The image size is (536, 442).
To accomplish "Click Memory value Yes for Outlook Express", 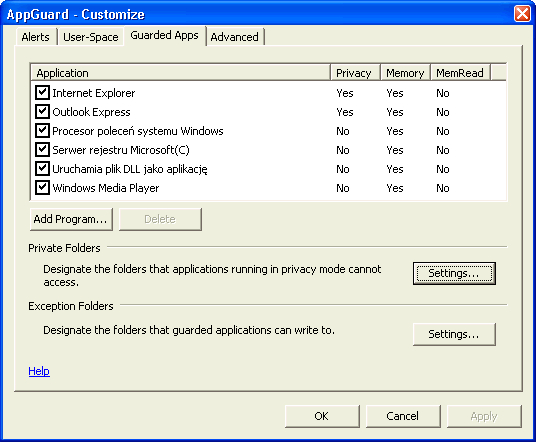I will coord(395,112).
